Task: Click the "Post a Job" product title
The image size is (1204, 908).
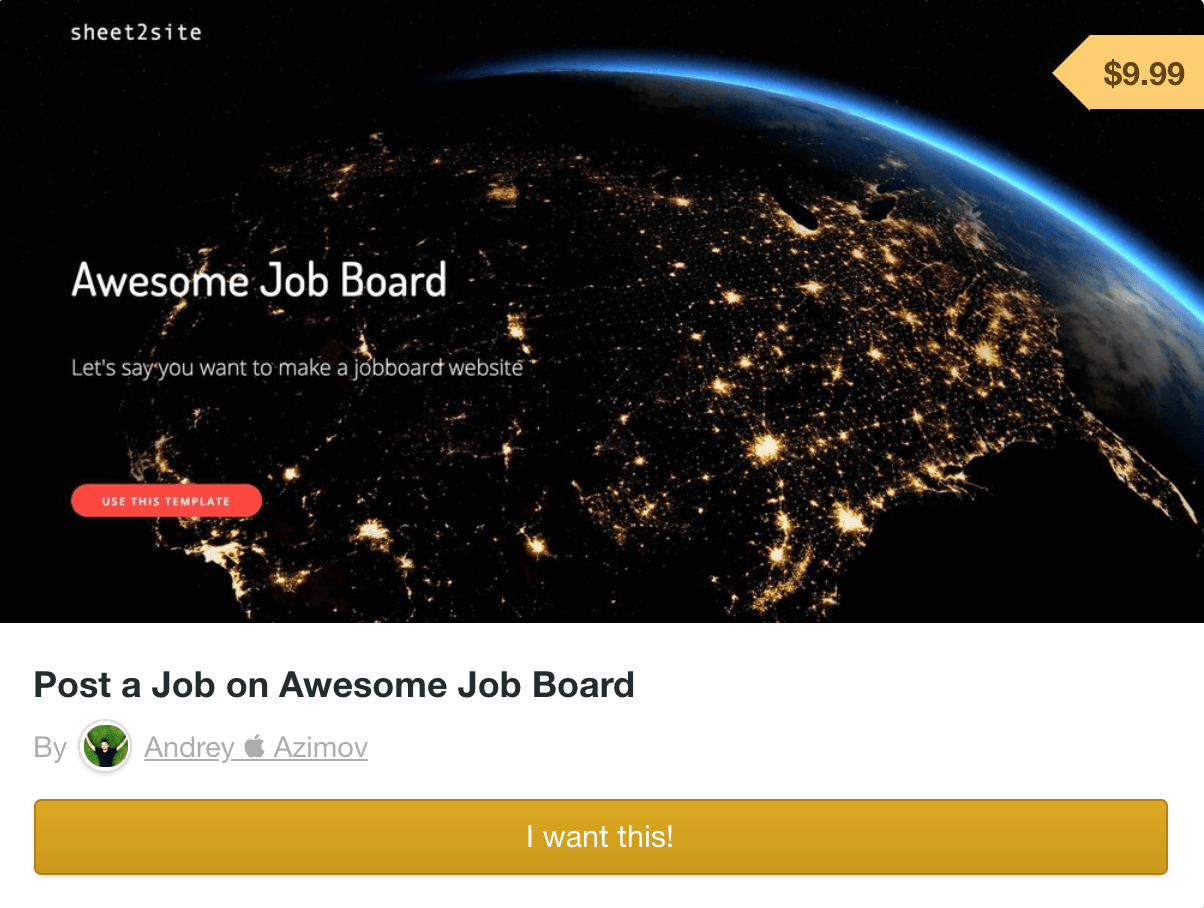Action: pos(334,685)
